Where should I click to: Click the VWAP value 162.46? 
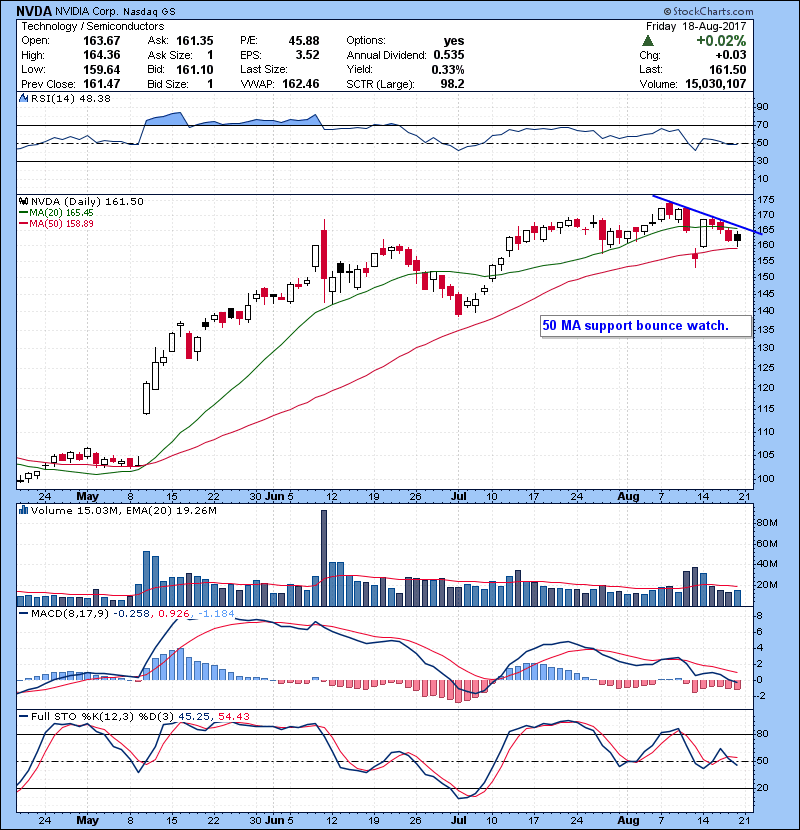click(x=301, y=84)
